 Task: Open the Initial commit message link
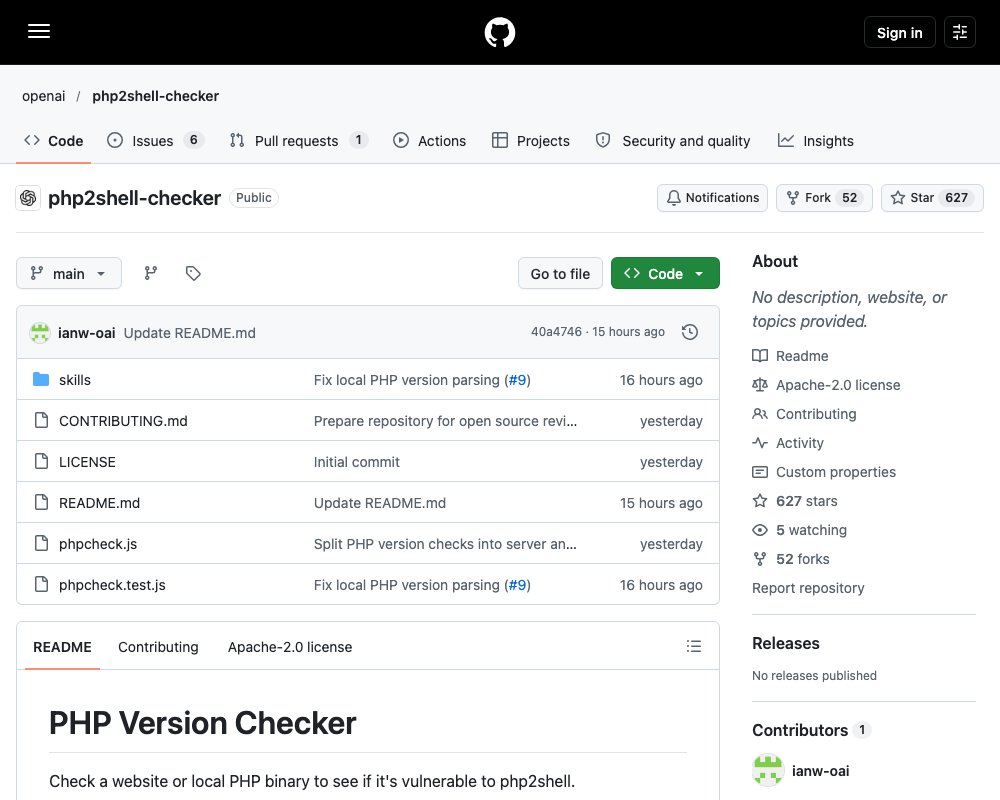click(x=357, y=462)
